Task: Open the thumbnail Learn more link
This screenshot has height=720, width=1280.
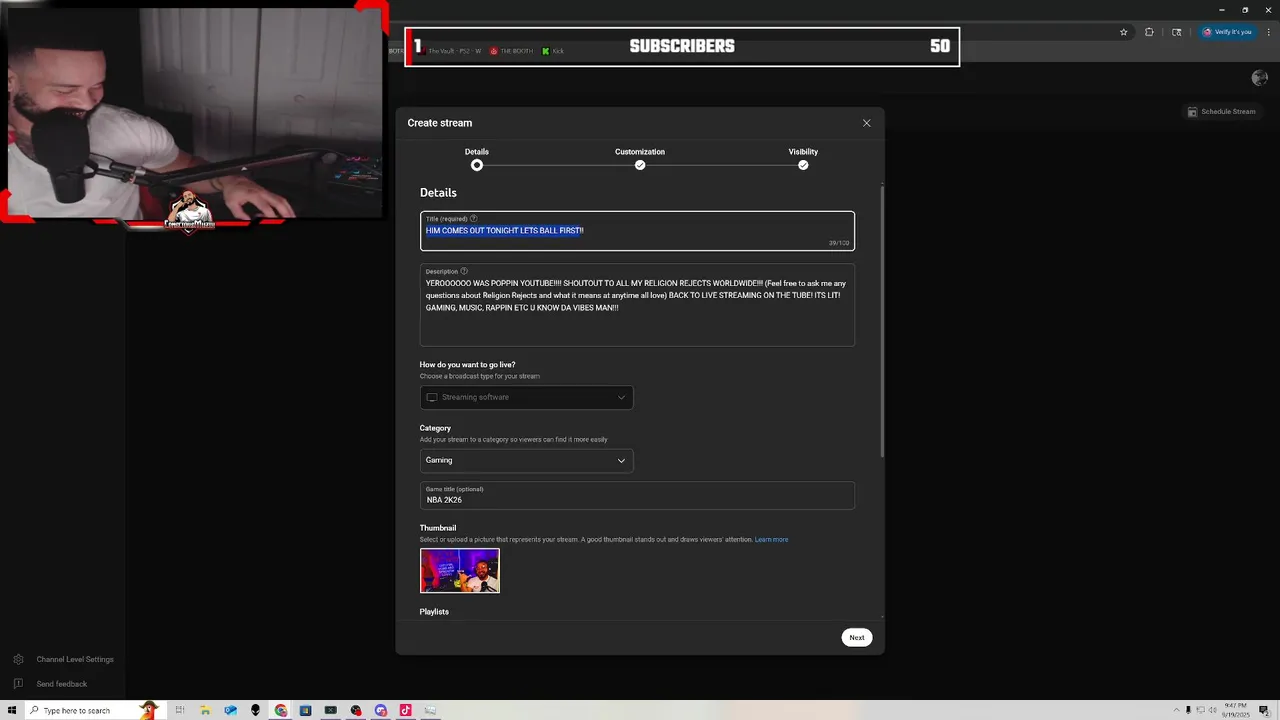Action: click(771, 540)
